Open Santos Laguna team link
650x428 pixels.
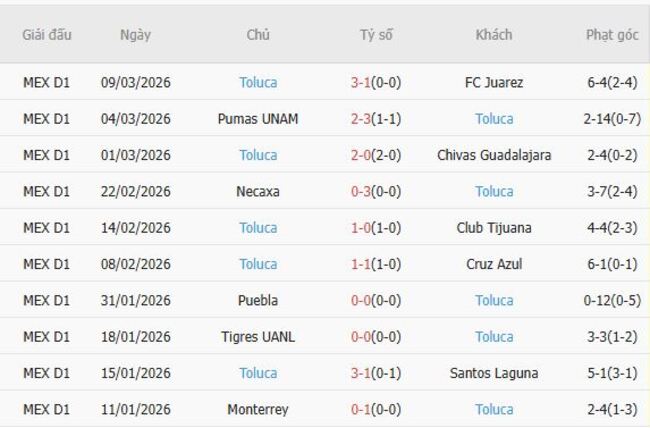coord(494,373)
